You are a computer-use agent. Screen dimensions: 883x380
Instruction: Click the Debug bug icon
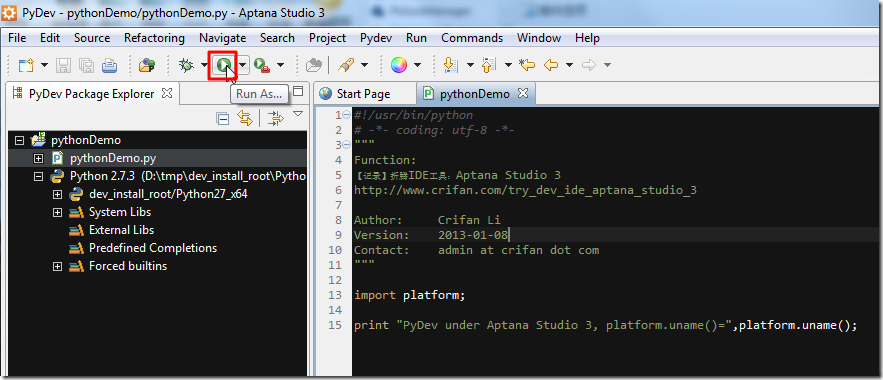coord(186,65)
